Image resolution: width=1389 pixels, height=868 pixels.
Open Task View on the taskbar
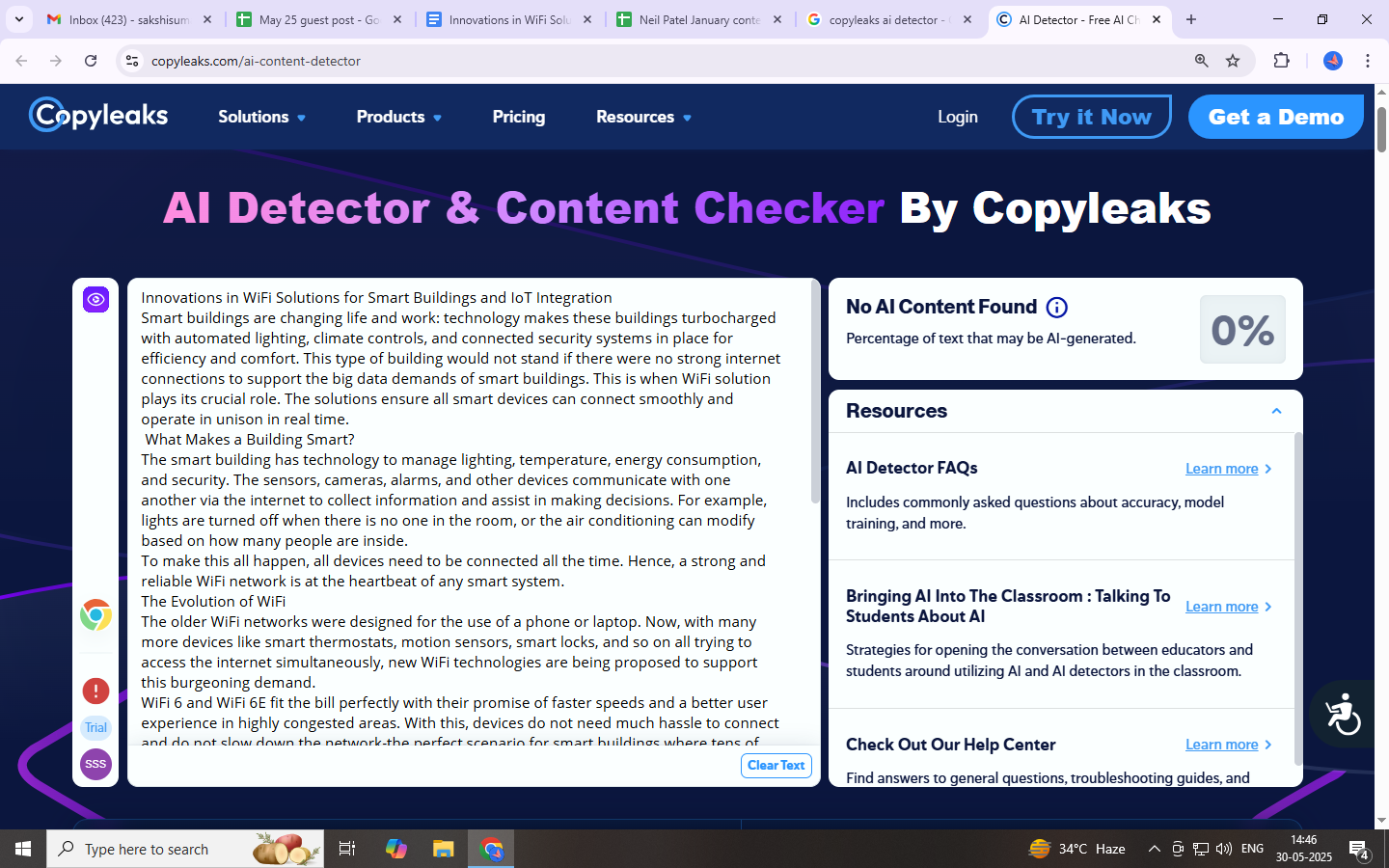[347, 849]
